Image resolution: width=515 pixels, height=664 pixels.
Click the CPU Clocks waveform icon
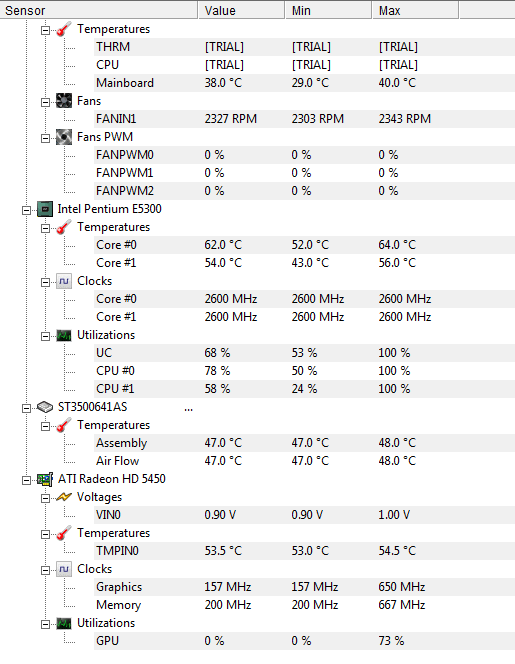[x=64, y=281]
